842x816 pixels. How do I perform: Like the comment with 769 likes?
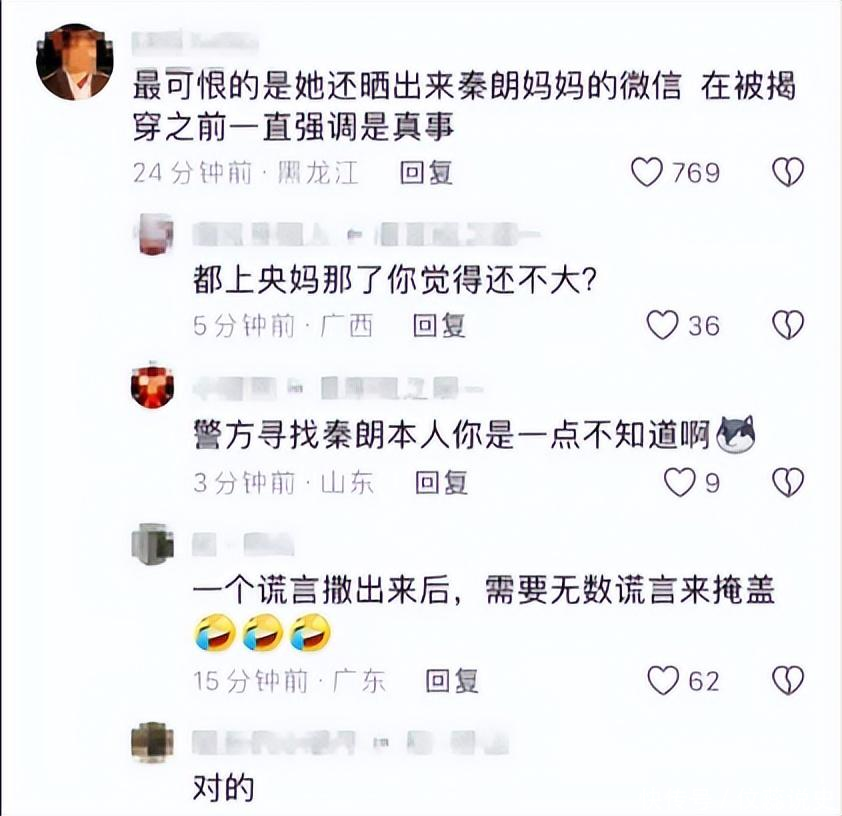coord(647,172)
